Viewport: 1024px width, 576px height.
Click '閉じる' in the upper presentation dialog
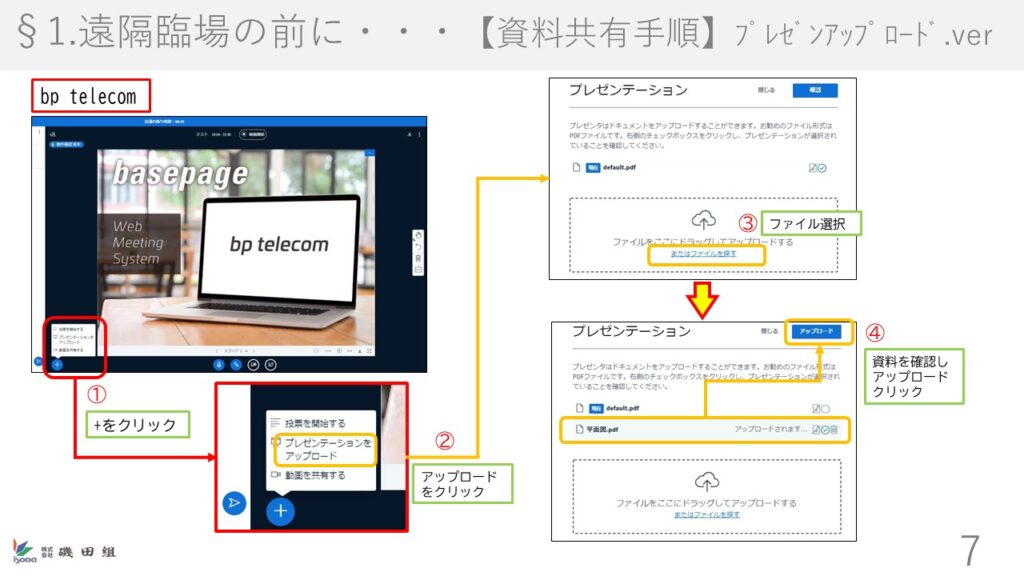pyautogui.click(x=767, y=90)
